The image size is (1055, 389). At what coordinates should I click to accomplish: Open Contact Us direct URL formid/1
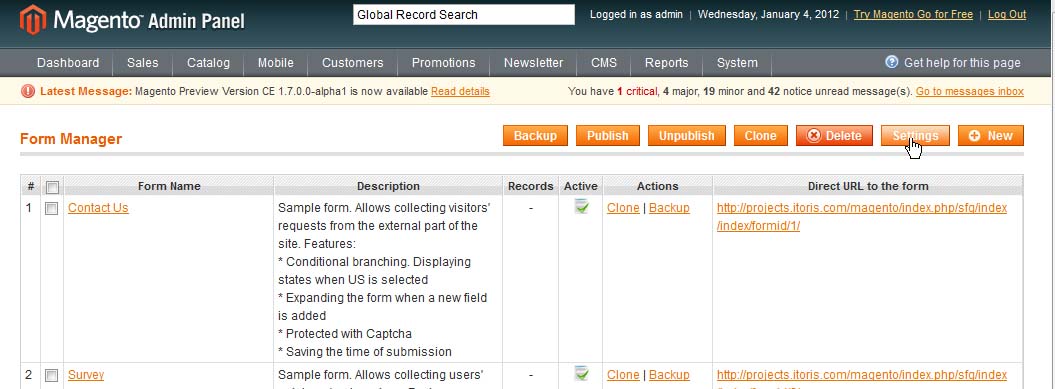pyautogui.click(x=862, y=217)
